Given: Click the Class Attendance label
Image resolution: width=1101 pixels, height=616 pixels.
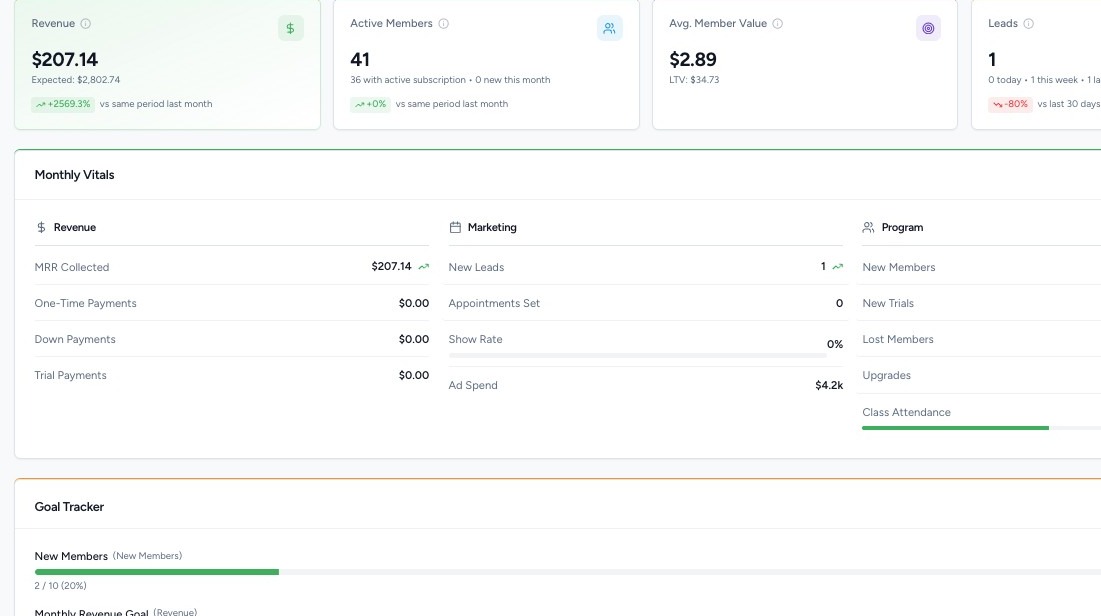Looking at the screenshot, I should (x=906, y=412).
